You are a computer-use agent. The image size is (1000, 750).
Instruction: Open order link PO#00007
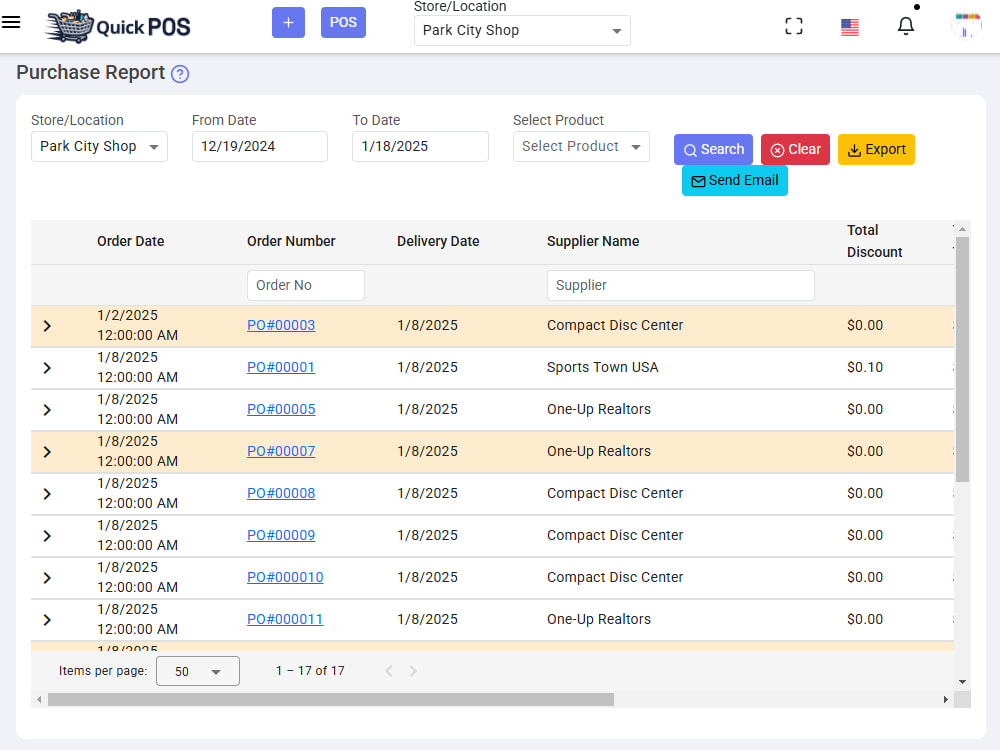pos(281,452)
